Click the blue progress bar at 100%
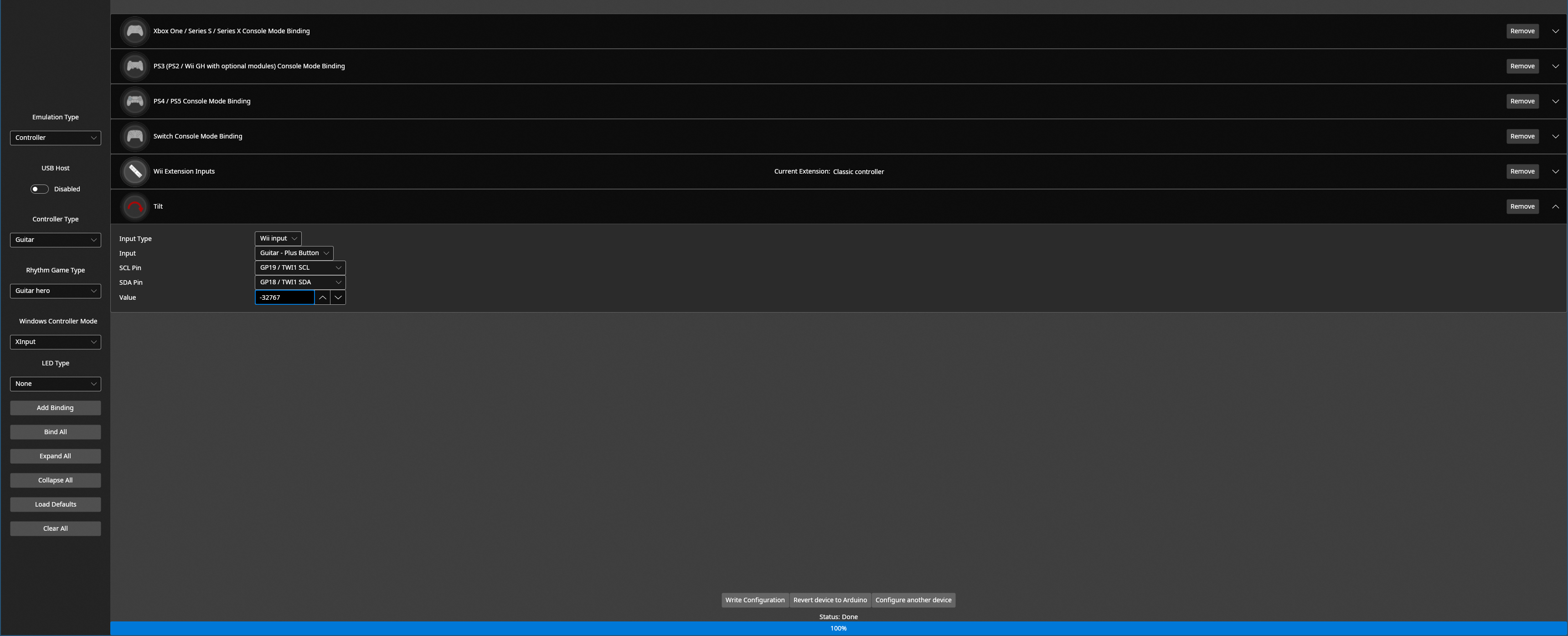Viewport: 1568px width, 636px height. tap(838, 628)
